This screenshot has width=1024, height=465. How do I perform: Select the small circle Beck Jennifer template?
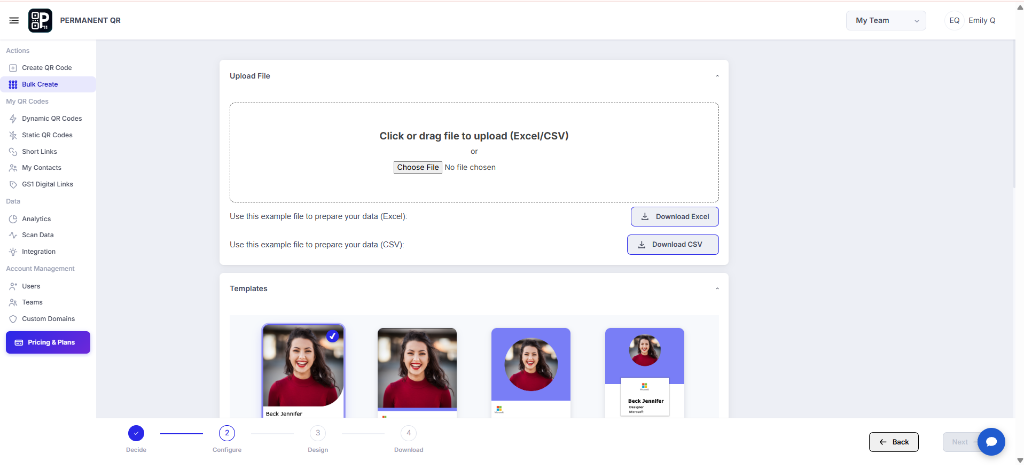click(x=644, y=372)
